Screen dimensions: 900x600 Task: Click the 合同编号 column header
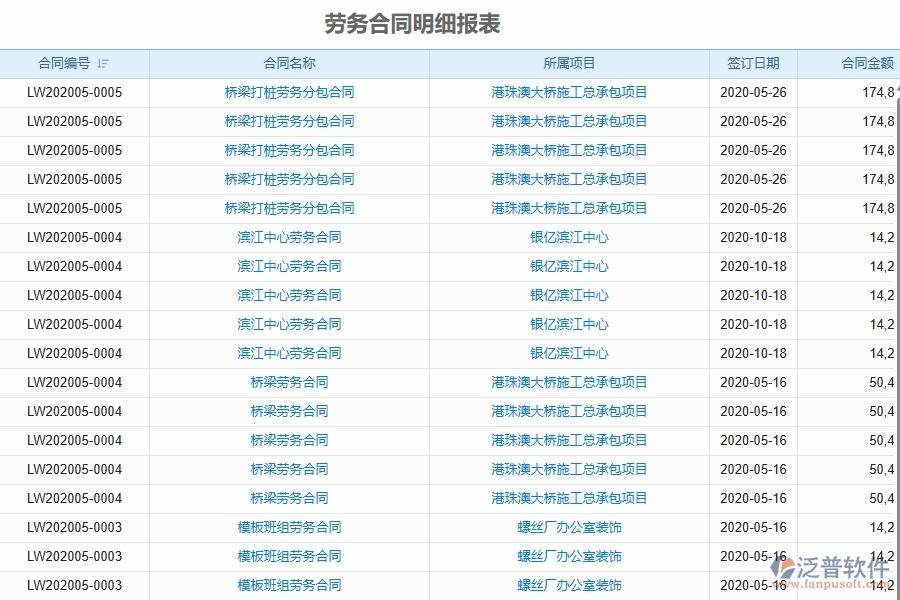(x=64, y=62)
